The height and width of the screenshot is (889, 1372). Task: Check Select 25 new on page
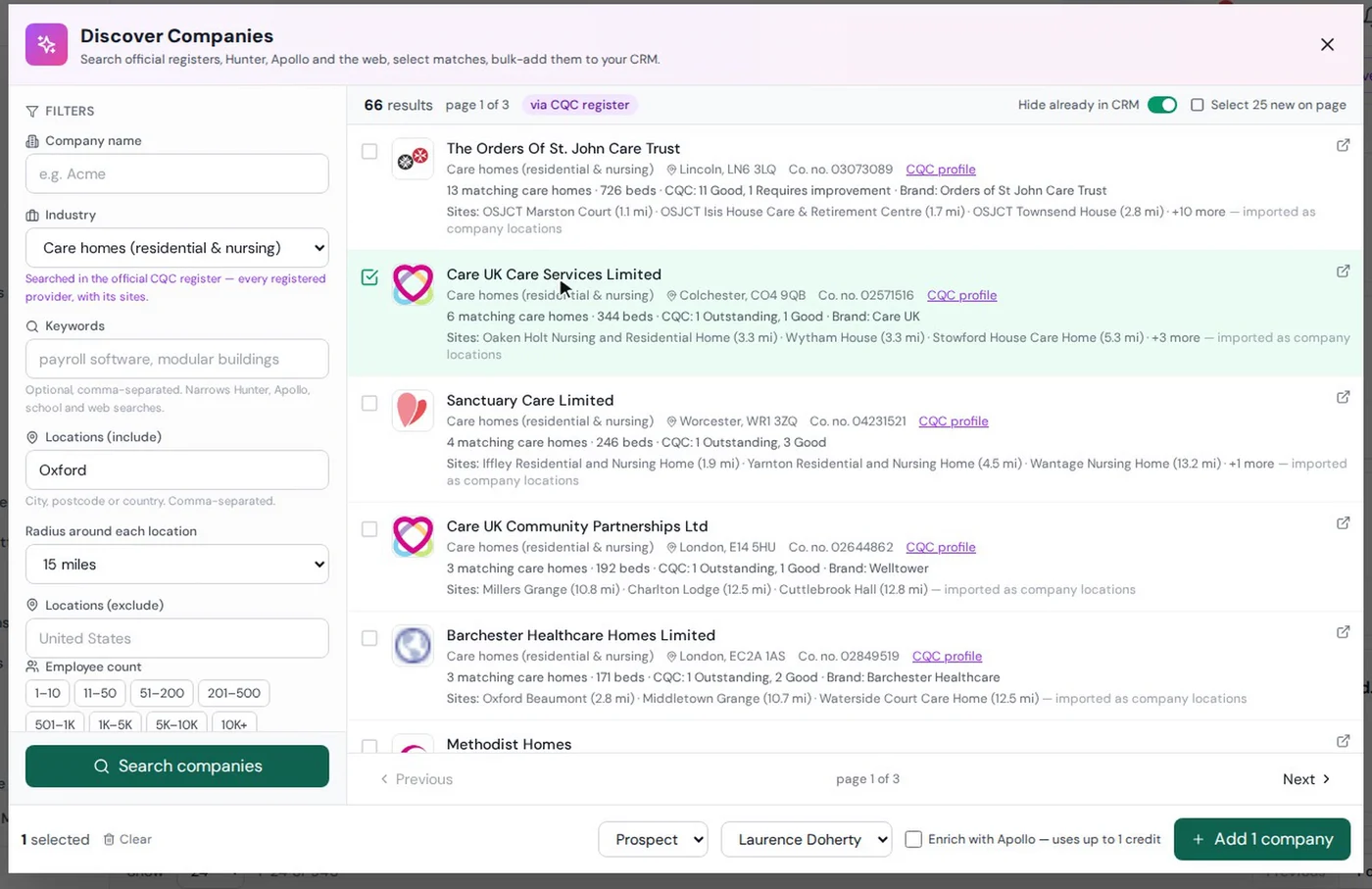coord(1197,105)
